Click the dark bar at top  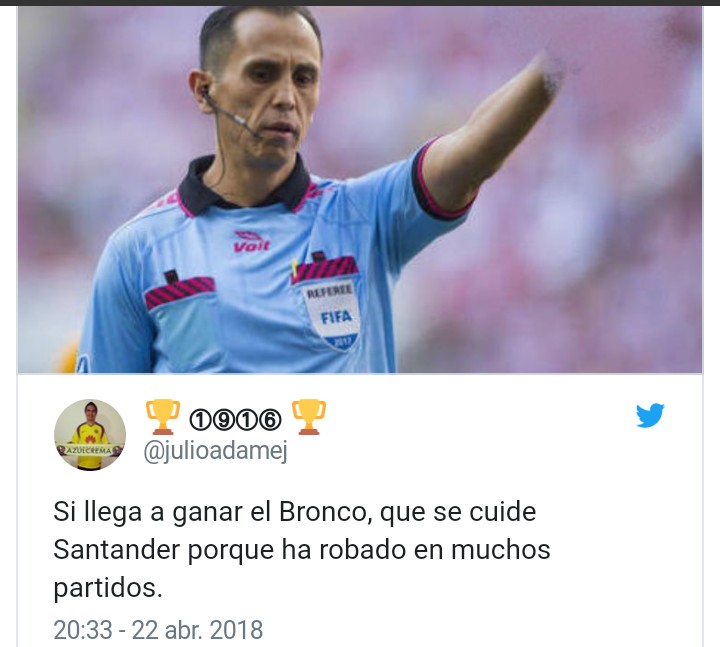coord(360,2)
